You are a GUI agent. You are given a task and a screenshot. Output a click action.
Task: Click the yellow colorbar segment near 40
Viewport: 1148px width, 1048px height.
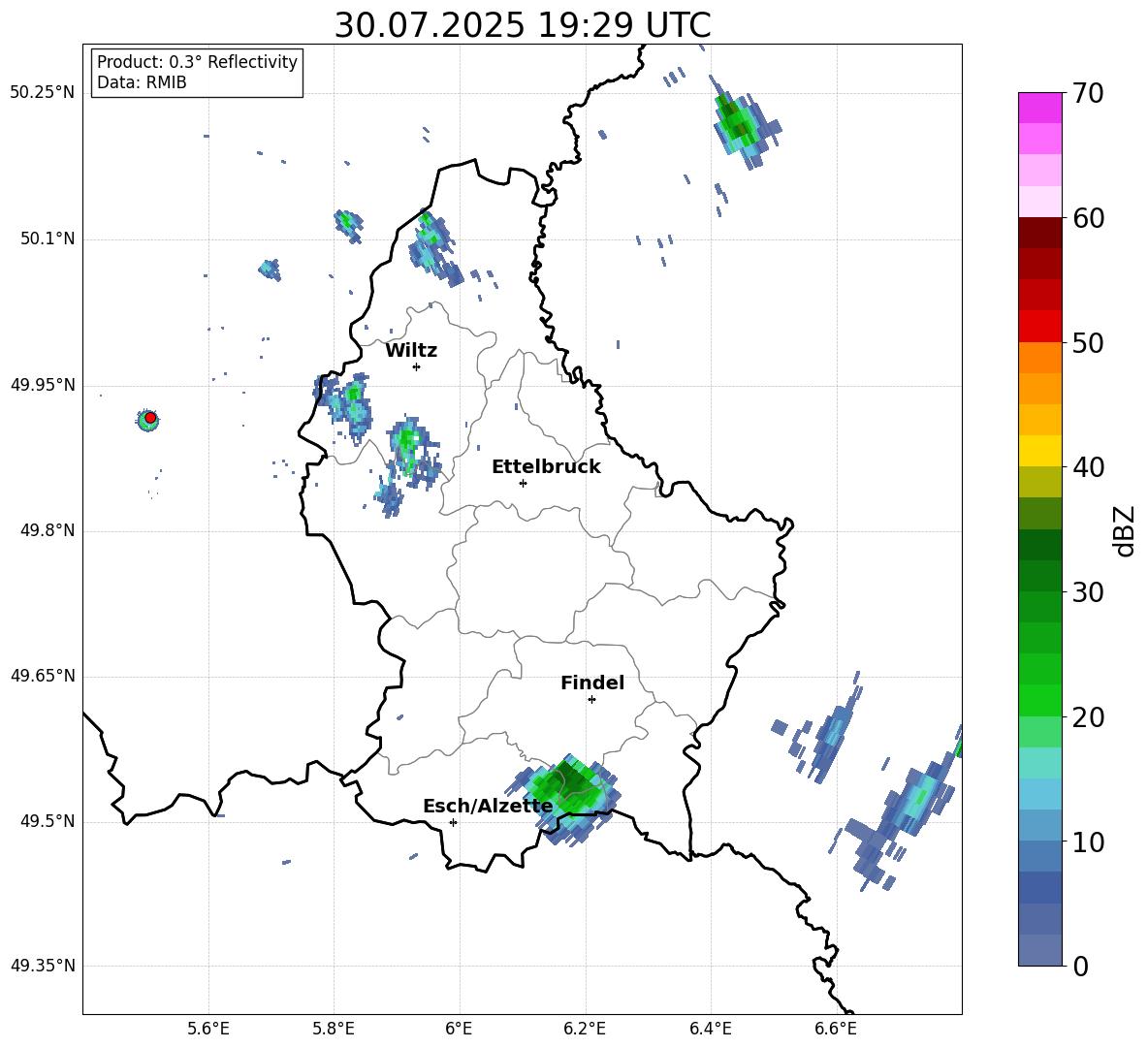pyautogui.click(x=1039, y=451)
